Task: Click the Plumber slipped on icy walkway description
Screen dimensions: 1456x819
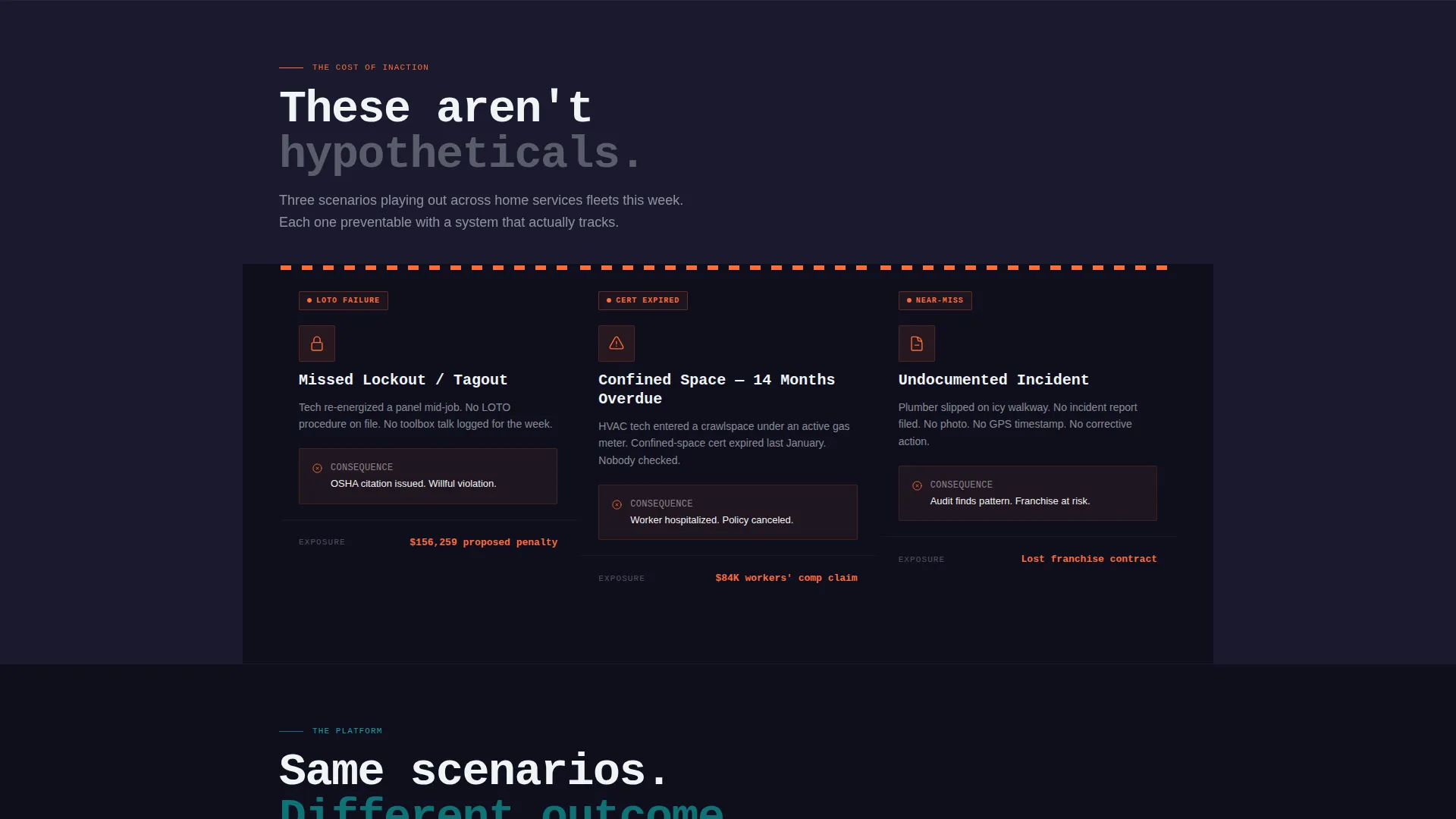Action: coord(1018,425)
